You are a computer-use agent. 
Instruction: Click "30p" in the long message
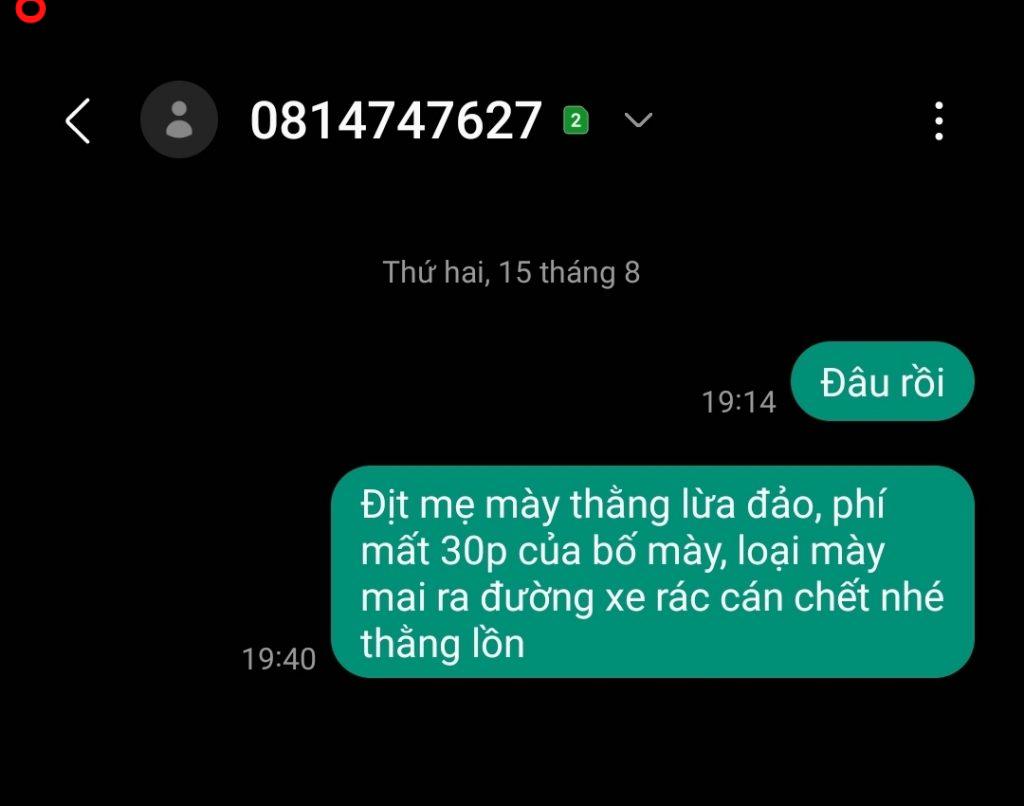[473, 551]
